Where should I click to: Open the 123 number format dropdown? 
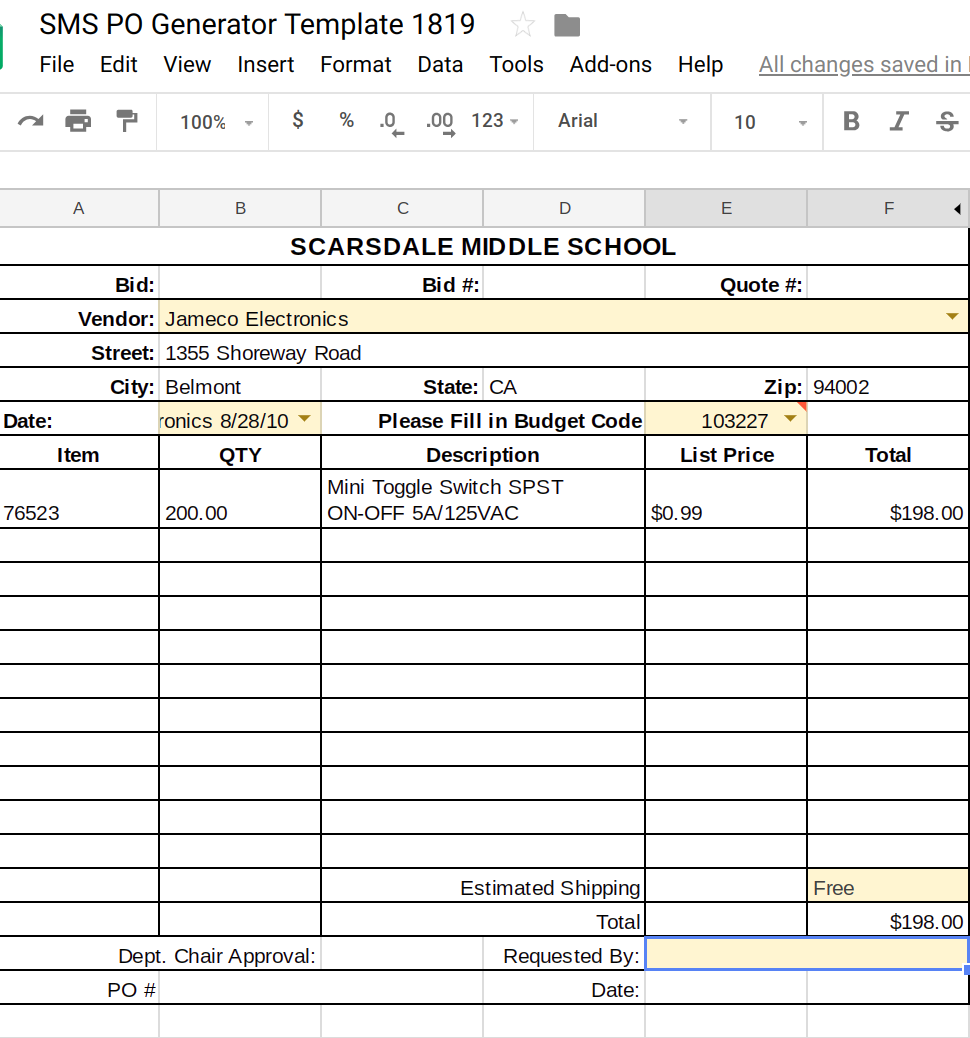(495, 121)
